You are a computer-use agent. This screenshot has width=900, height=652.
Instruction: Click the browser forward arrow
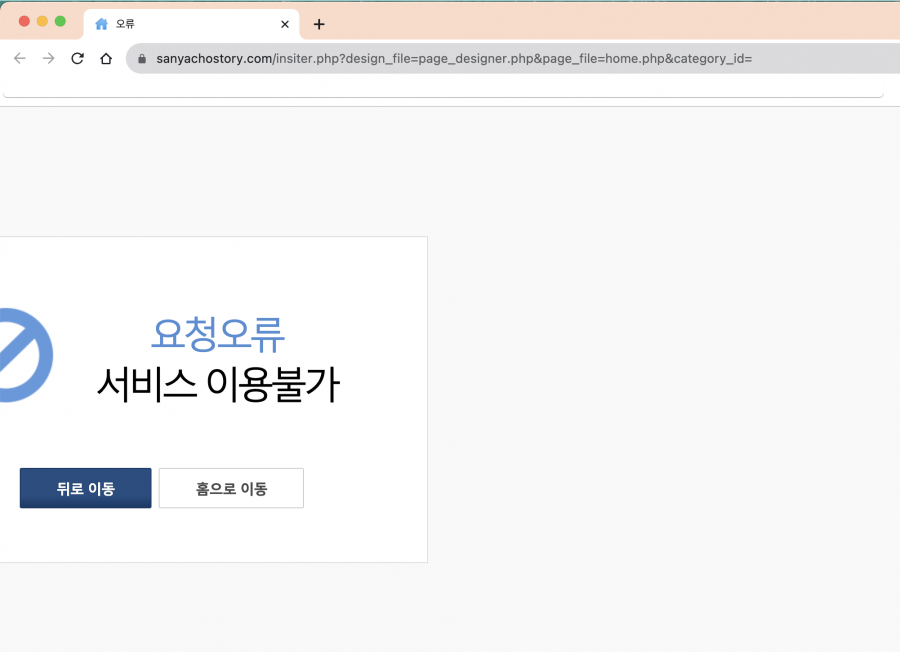point(48,59)
